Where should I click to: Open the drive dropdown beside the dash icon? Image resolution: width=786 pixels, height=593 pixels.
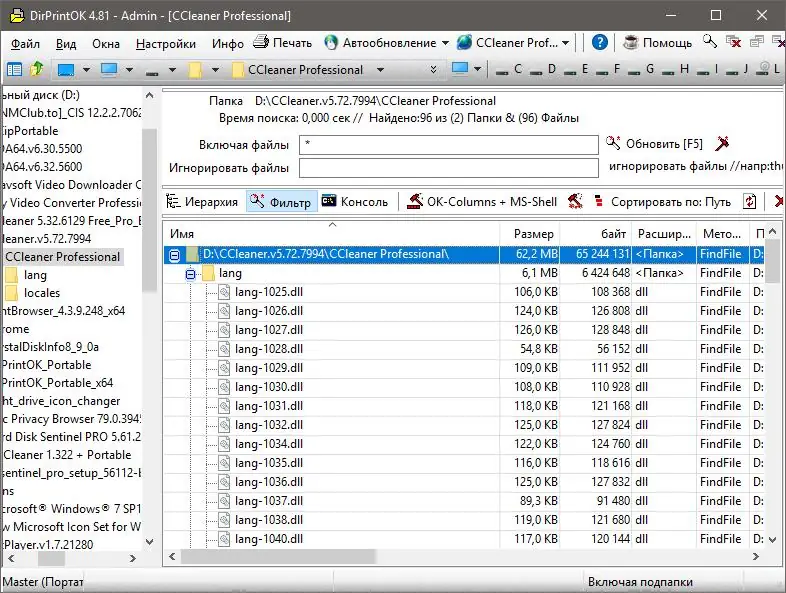(x=172, y=69)
